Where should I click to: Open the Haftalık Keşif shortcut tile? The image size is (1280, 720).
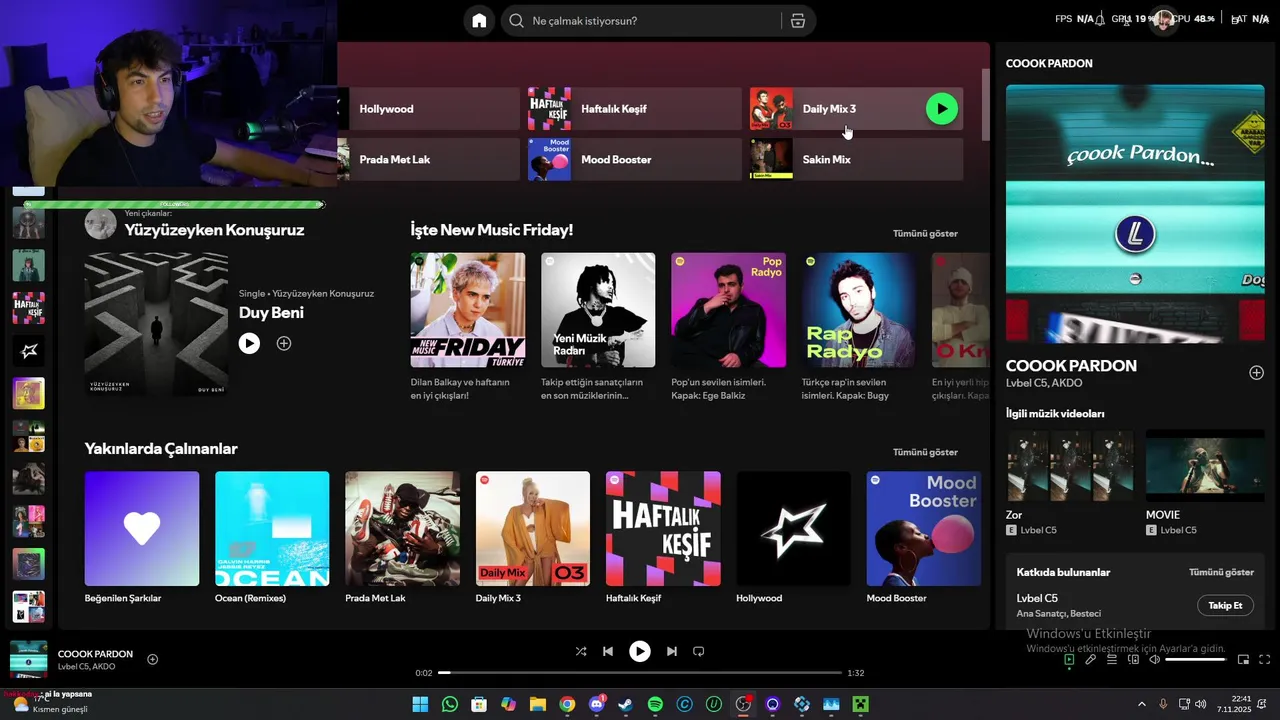635,109
